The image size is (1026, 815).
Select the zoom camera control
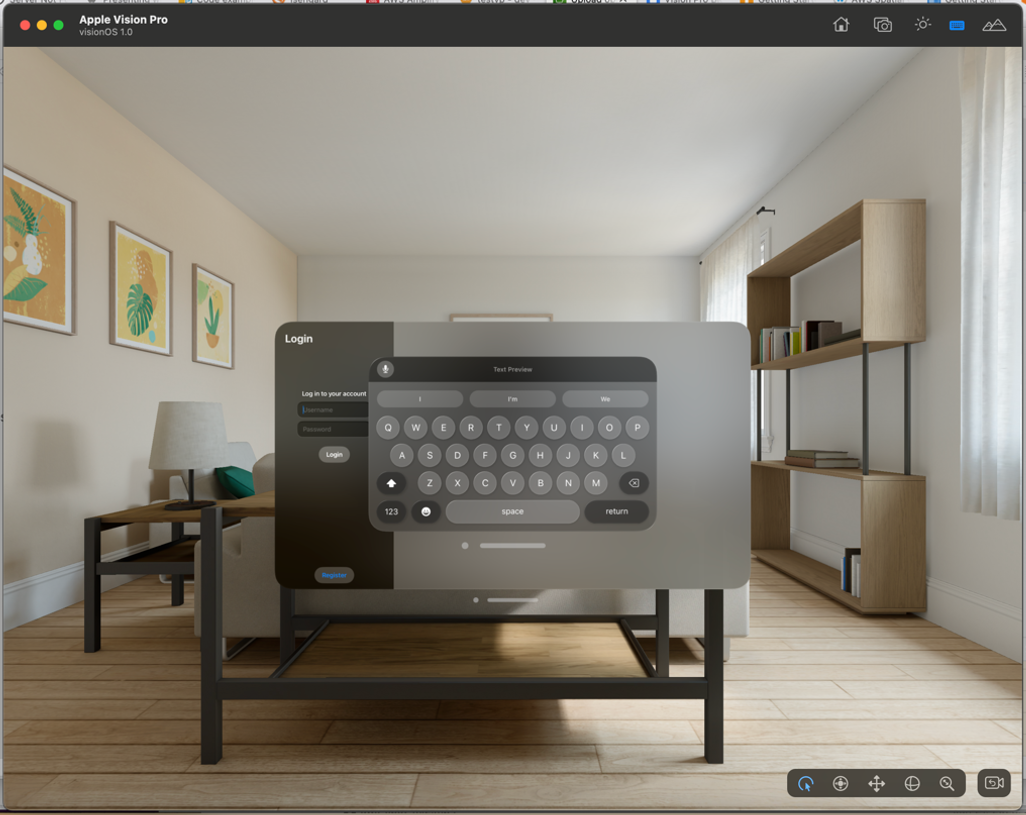point(946,784)
